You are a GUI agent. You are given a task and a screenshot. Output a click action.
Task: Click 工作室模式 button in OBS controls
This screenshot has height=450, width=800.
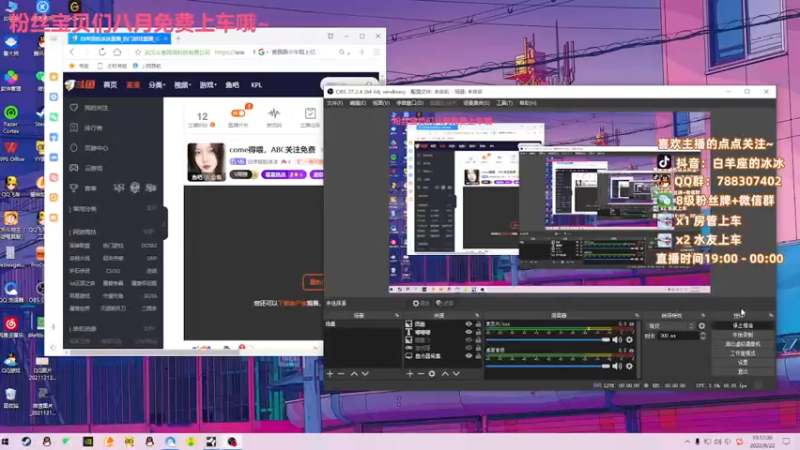742,353
